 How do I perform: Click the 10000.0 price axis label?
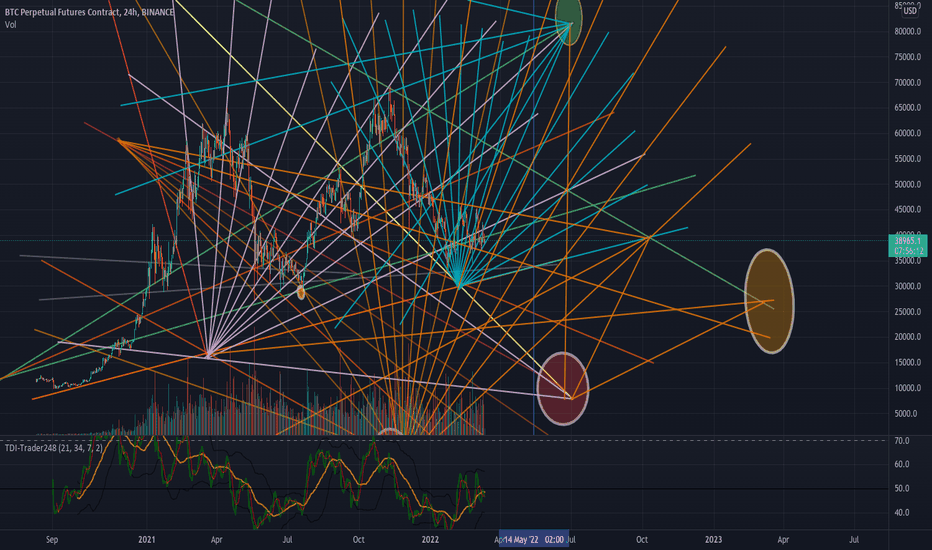[x=908, y=388]
